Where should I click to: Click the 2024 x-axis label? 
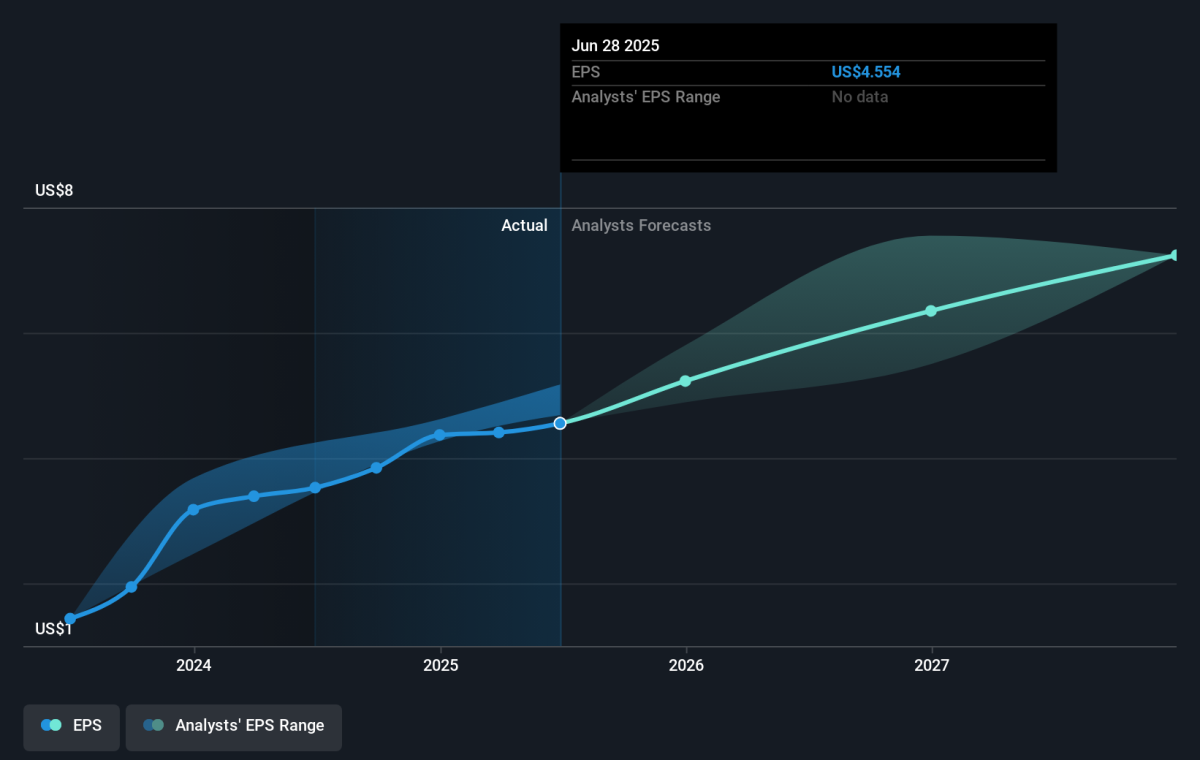(193, 665)
